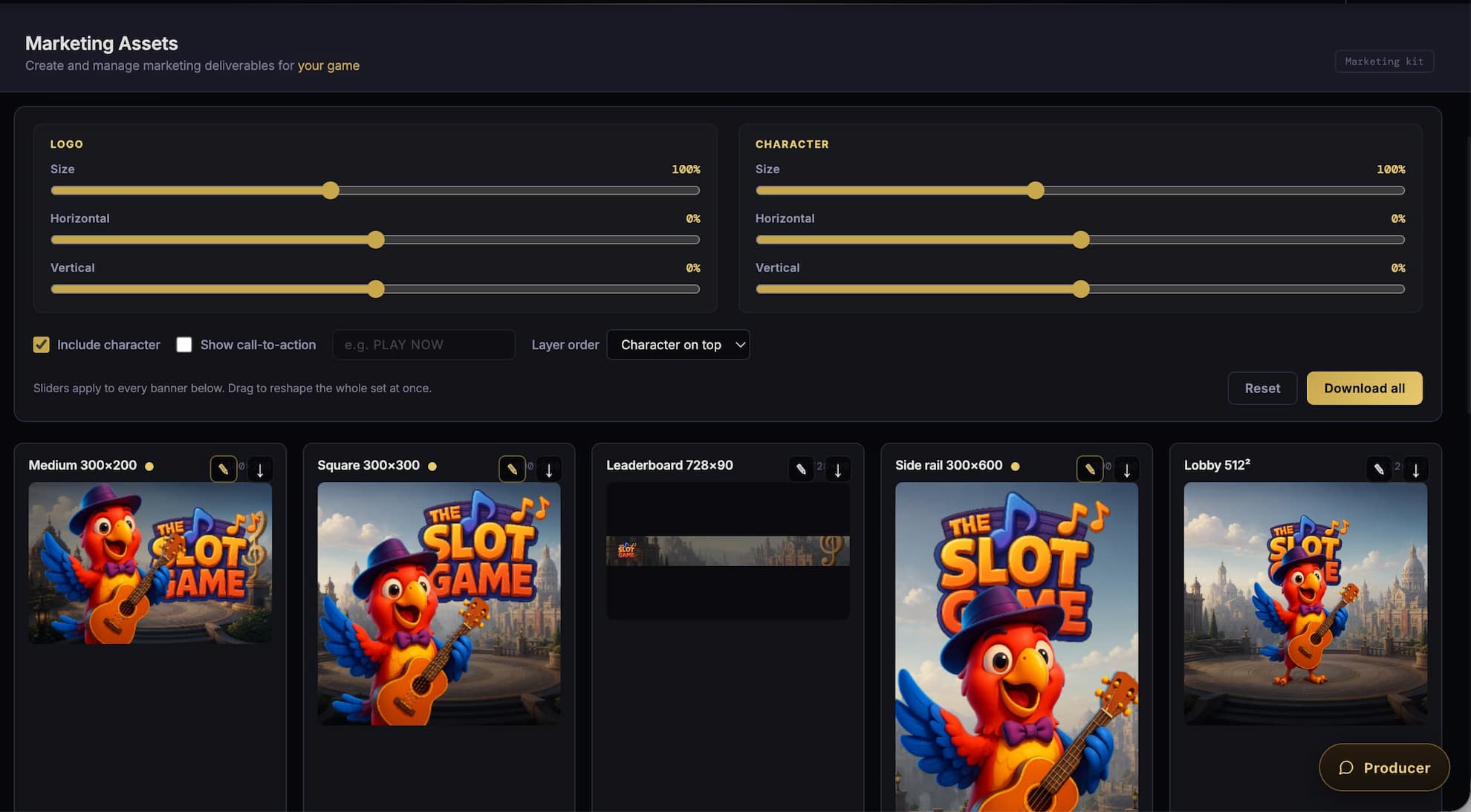Download the Square 300×300 banner
This screenshot has width=1471, height=812.
click(x=549, y=470)
